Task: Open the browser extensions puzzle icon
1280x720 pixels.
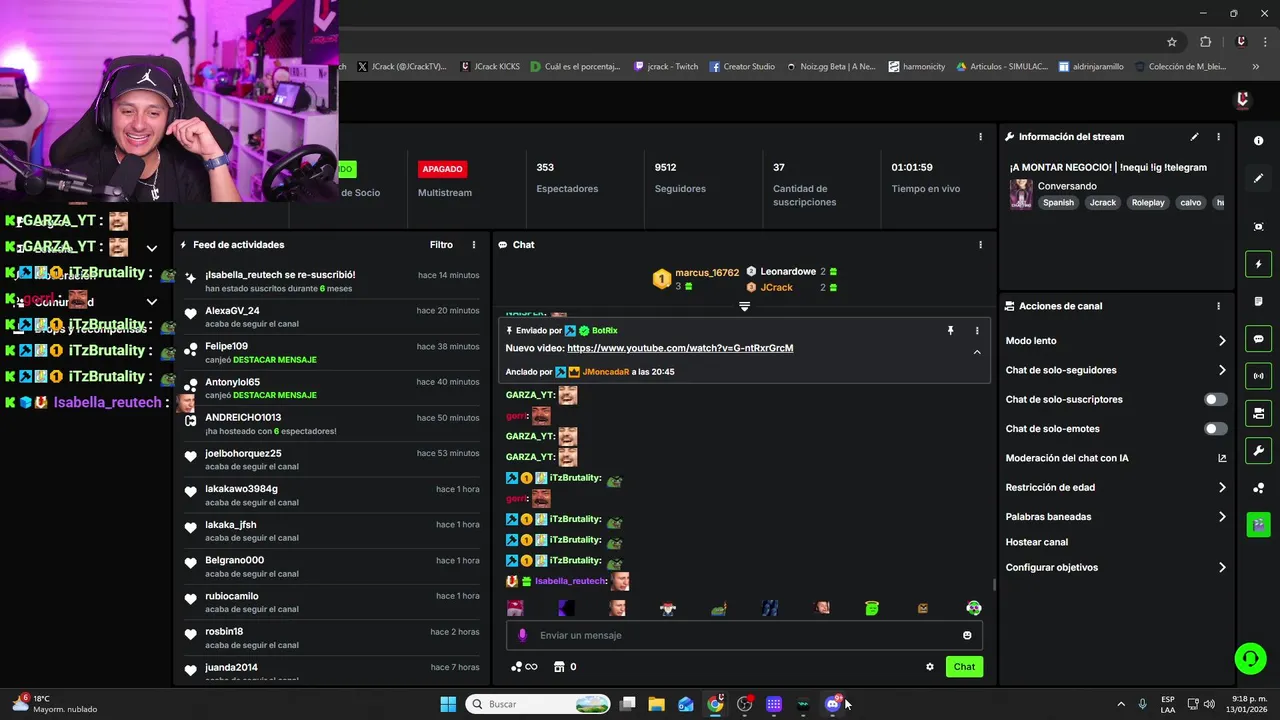Action: coord(1205,42)
